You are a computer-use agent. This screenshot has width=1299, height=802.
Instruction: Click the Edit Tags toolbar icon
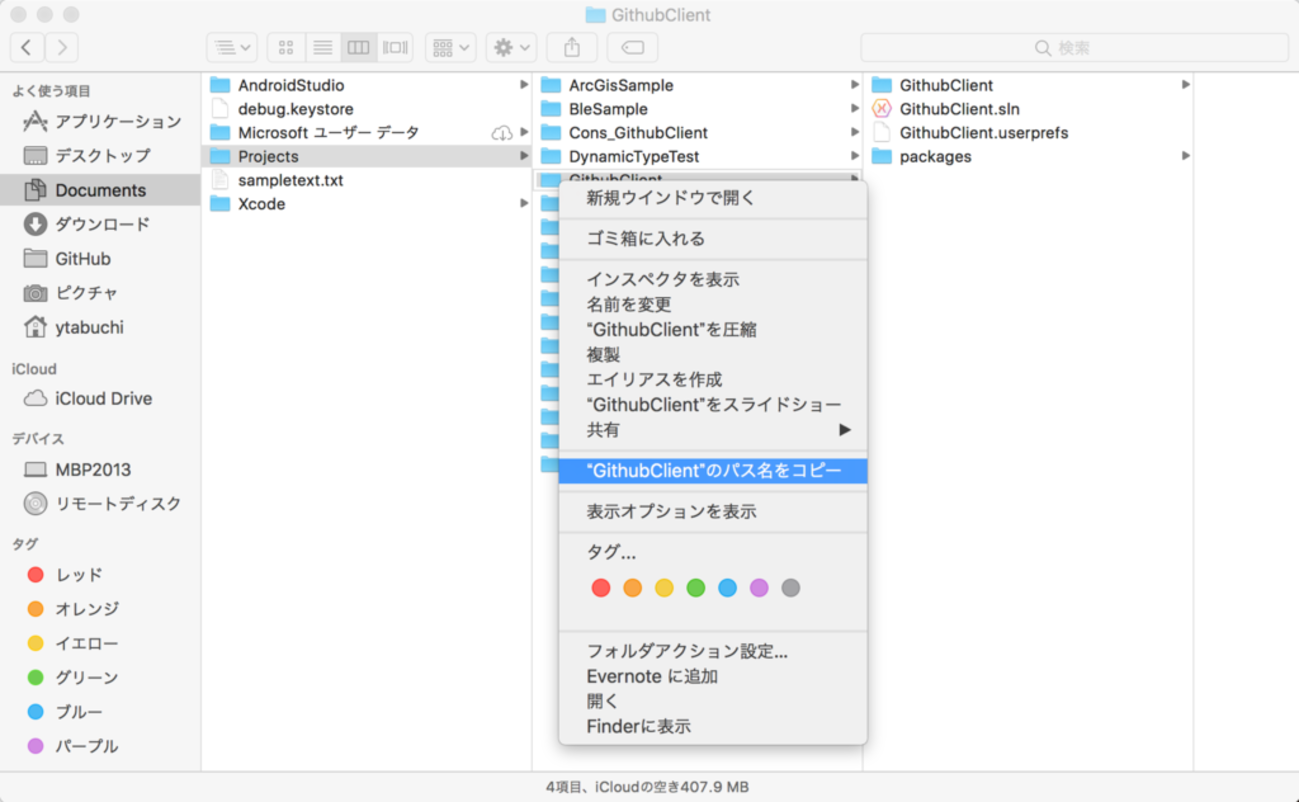[632, 47]
